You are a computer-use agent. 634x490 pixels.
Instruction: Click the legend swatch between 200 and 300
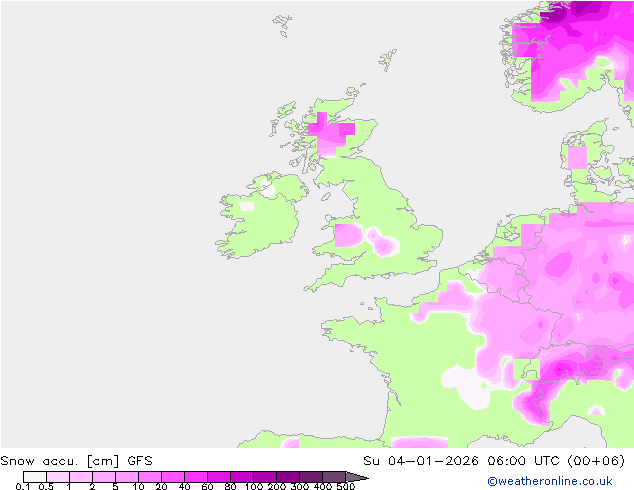pyautogui.click(x=288, y=477)
